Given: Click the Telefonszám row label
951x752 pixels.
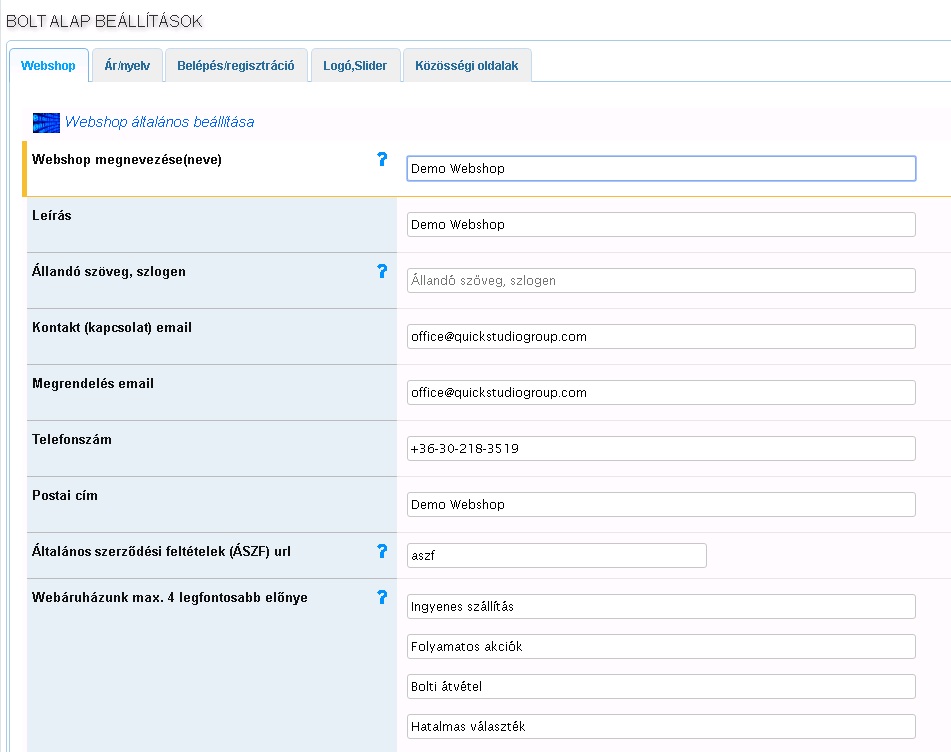Looking at the screenshot, I should coord(72,440).
